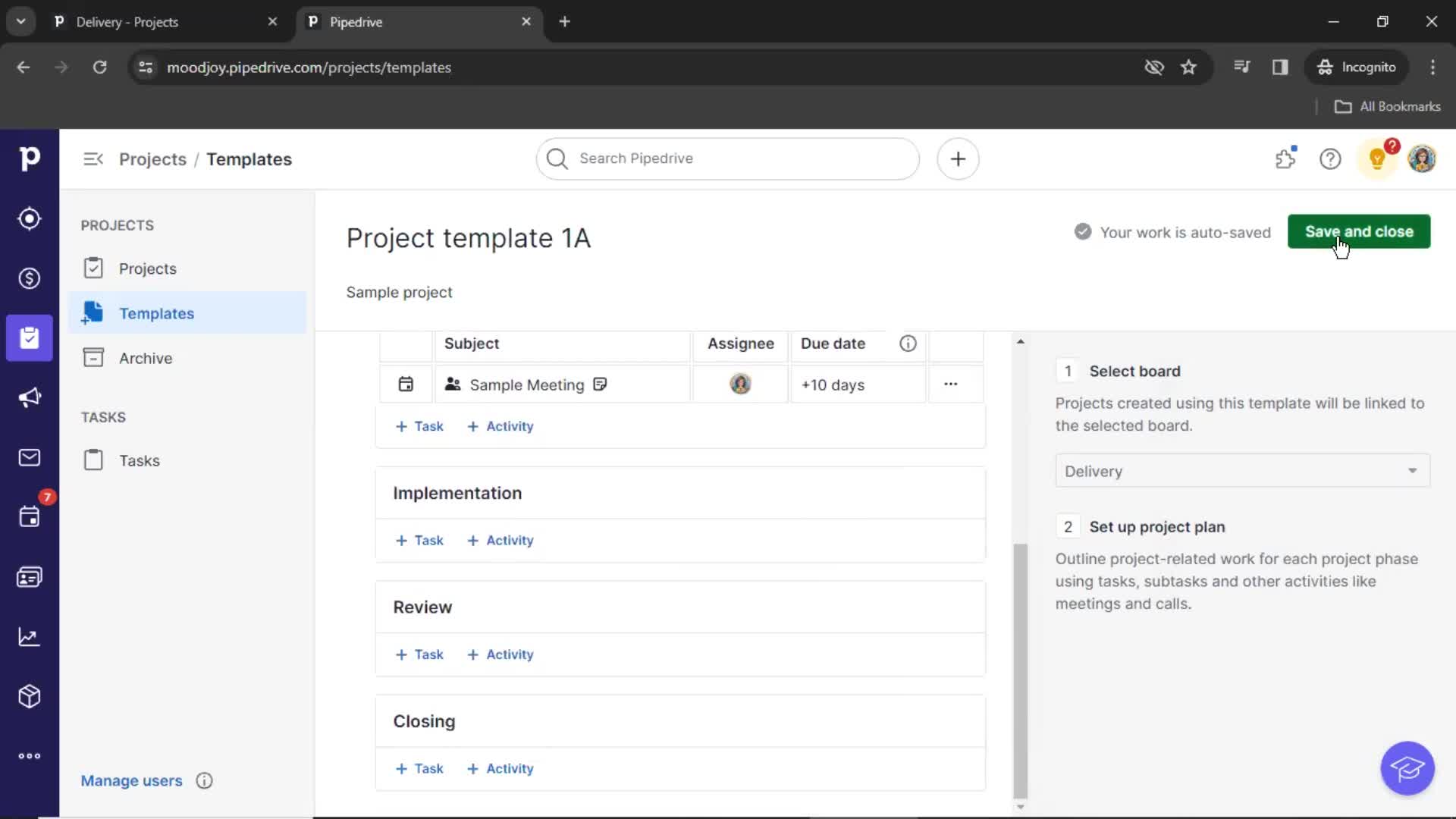Image resolution: width=1456 pixels, height=819 pixels.
Task: Expand the left sidebar navigation menu
Action: pyautogui.click(x=93, y=158)
